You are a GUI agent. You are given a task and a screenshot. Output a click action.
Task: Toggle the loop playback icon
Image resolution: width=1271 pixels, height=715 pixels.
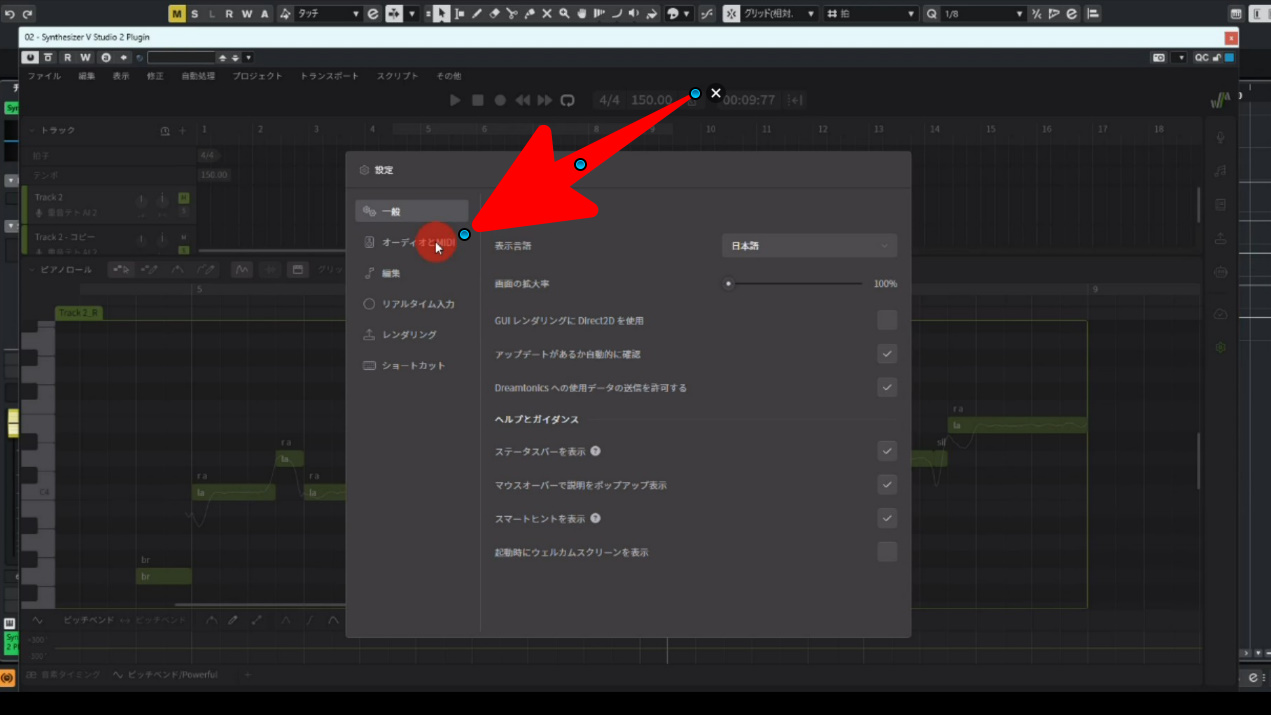[x=567, y=100]
